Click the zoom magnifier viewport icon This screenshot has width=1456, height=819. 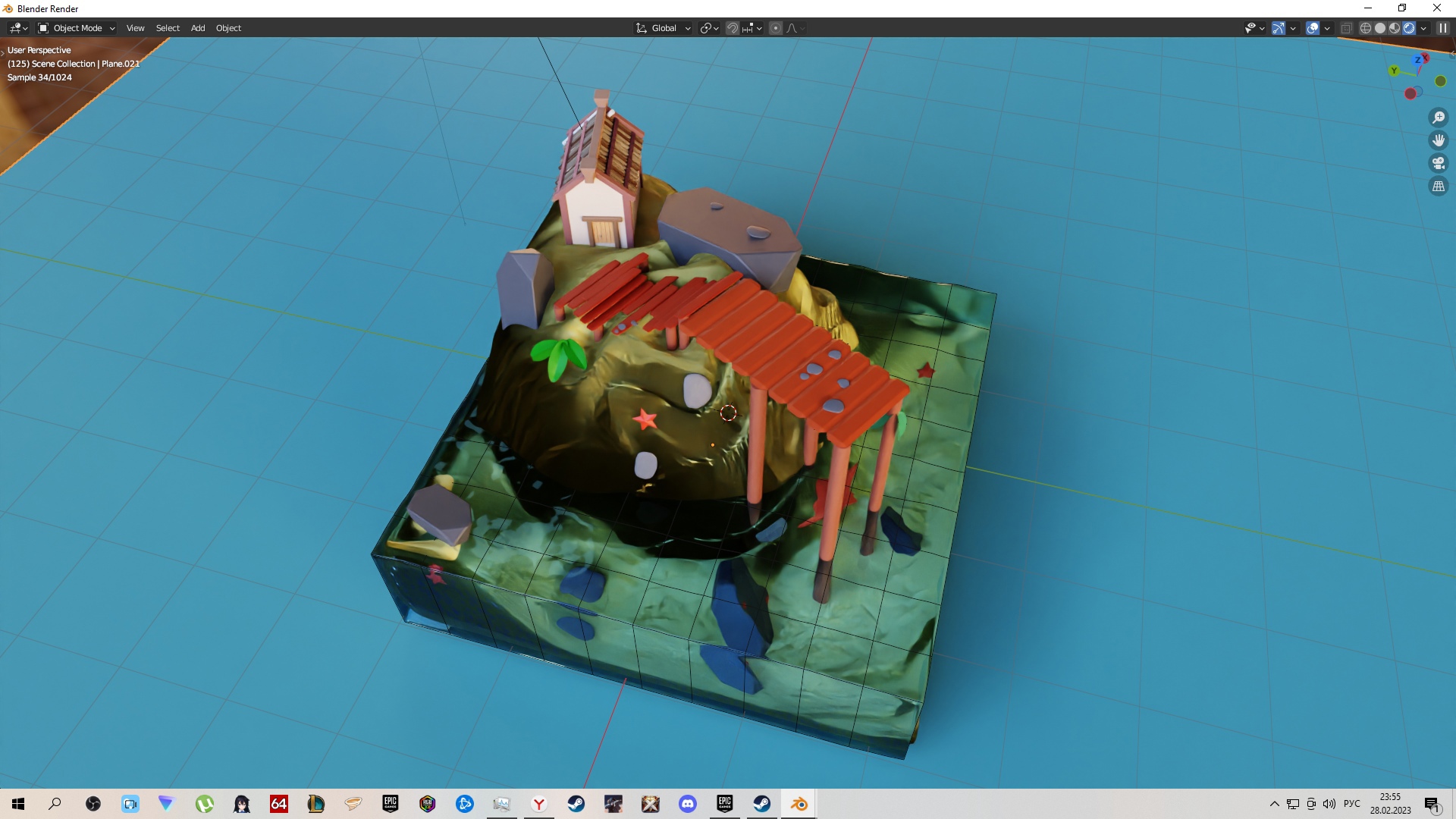(1439, 118)
